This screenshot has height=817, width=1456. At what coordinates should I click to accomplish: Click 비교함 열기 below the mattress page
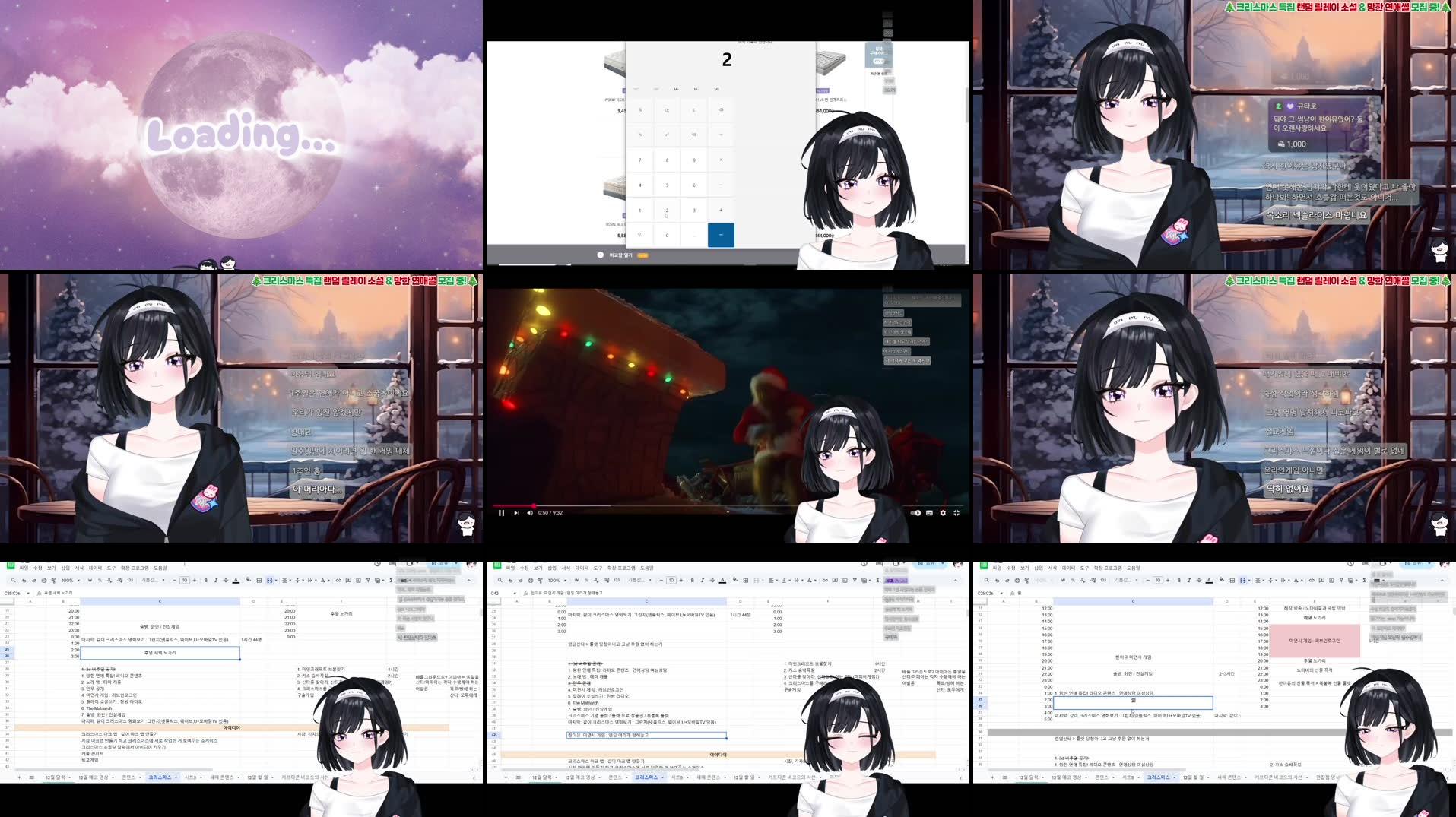620,255
